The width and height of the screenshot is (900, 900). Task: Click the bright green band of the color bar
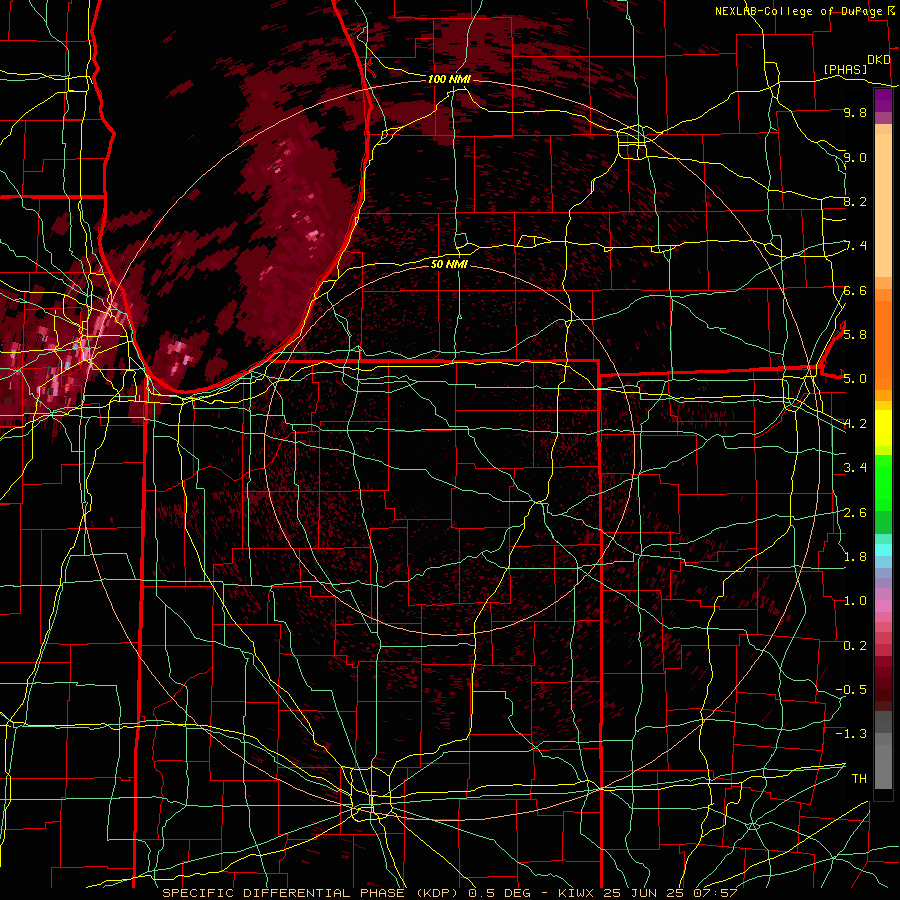[883, 481]
